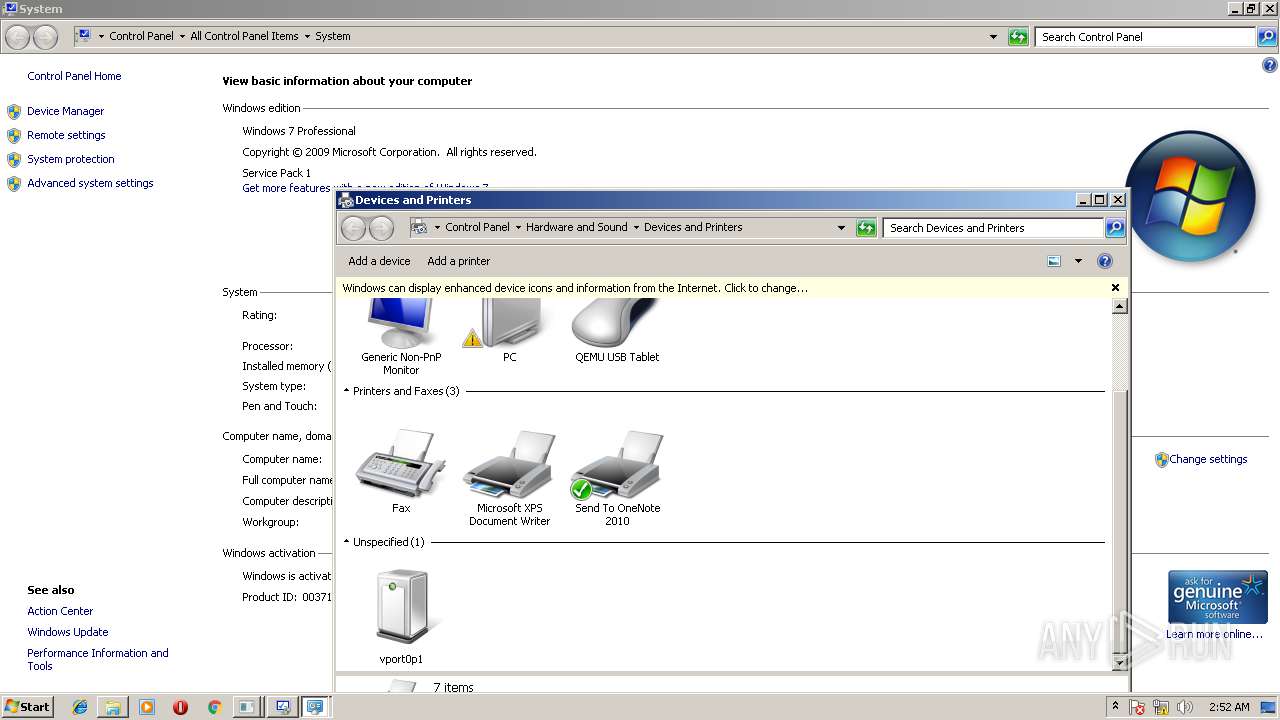Click Action Center flag in tray
This screenshot has height=720, width=1280.
(x=1138, y=707)
